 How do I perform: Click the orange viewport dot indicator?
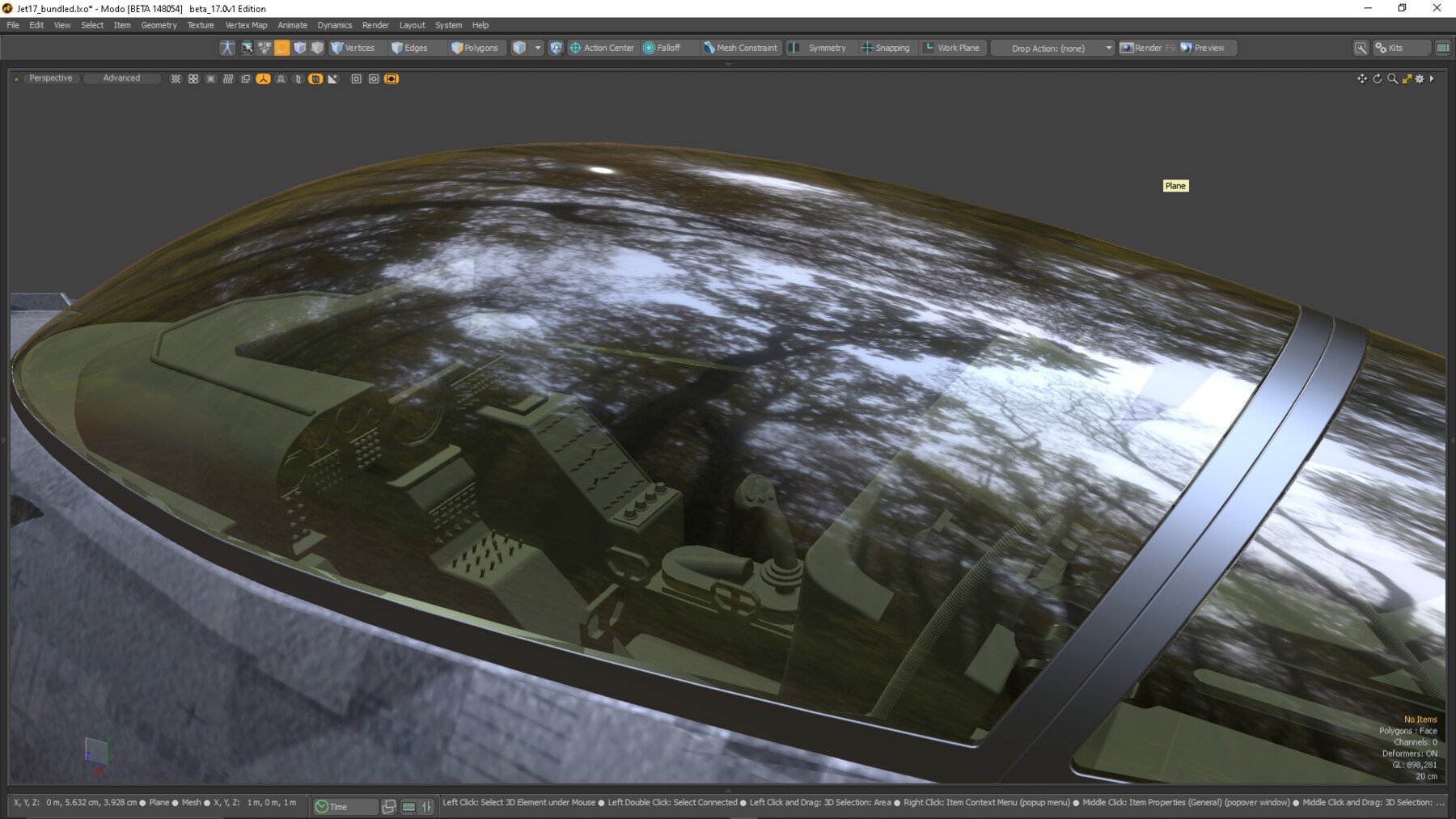pyautogui.click(x=16, y=79)
